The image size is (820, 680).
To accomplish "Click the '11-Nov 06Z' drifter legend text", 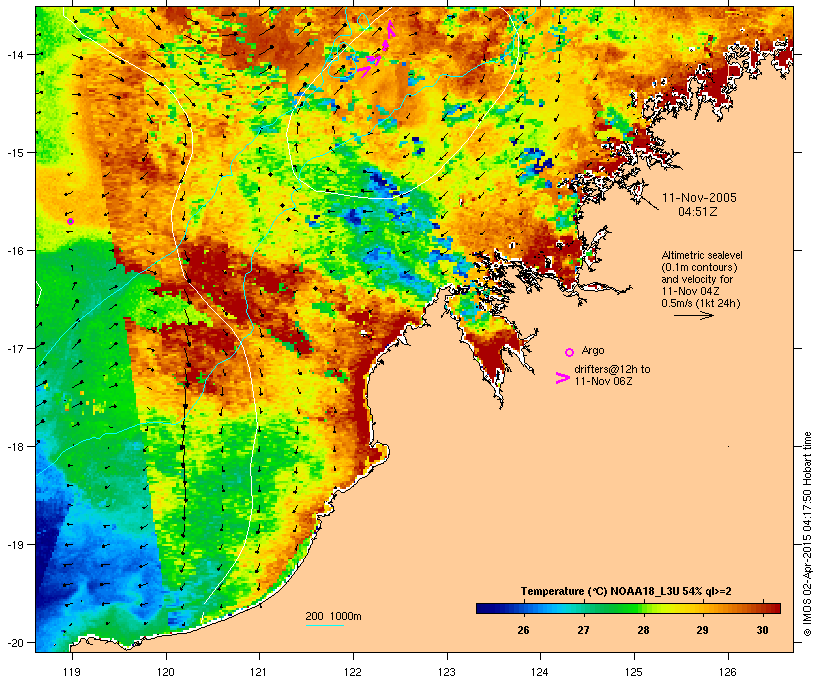I will coord(603,381).
